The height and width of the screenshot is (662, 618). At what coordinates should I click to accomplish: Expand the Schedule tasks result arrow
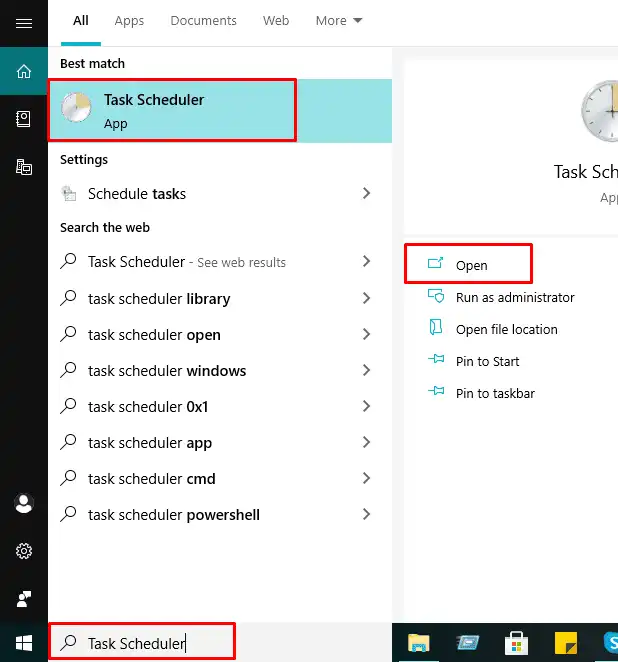click(x=367, y=194)
